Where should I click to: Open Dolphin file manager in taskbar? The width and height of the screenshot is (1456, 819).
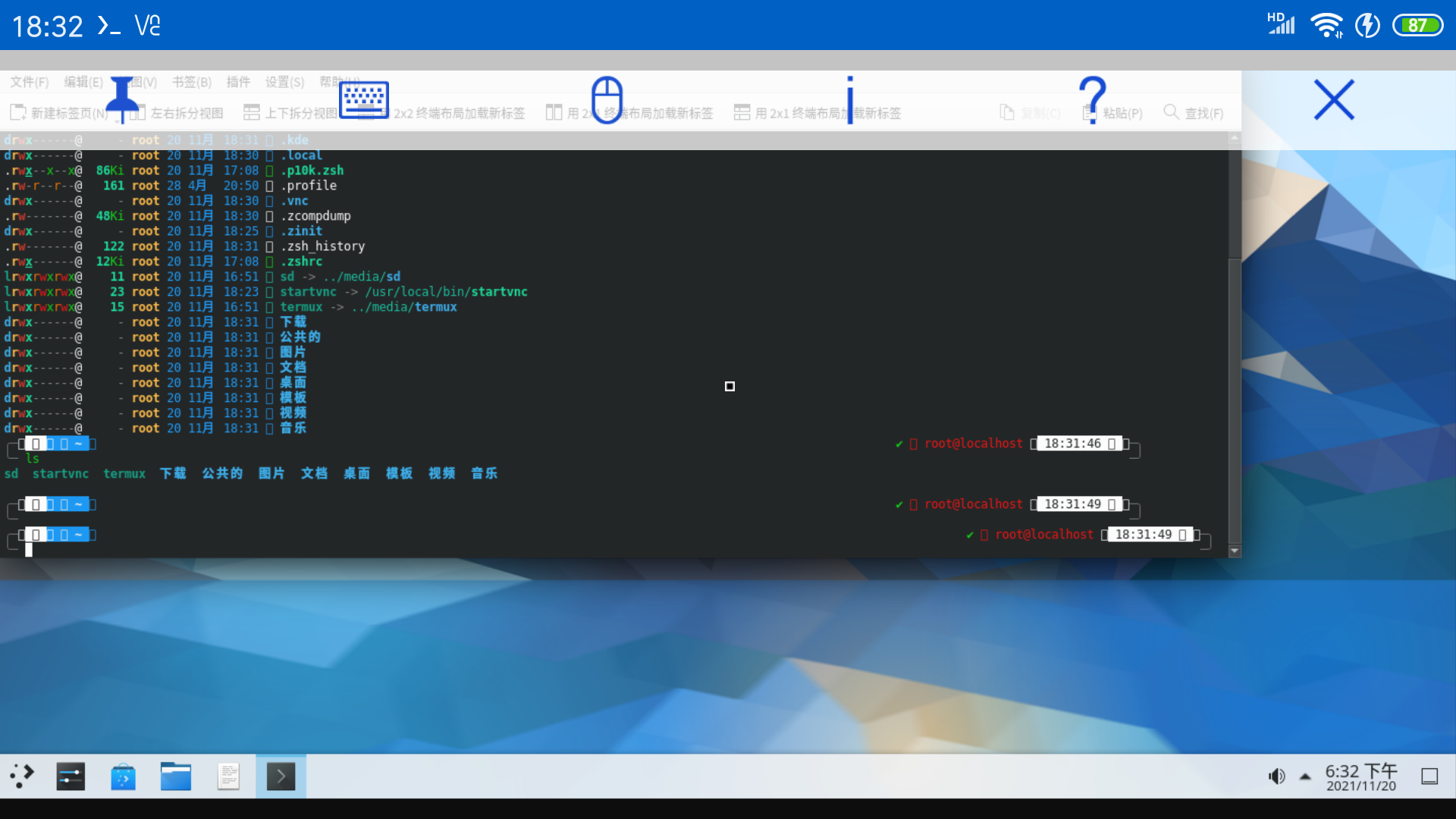[x=175, y=776]
